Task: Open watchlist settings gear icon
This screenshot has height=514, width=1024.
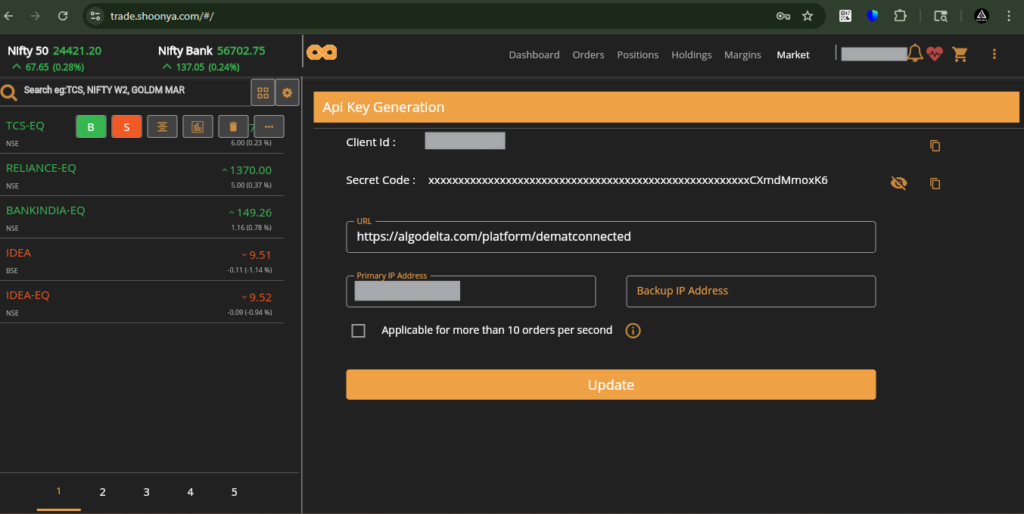Action: pyautogui.click(x=288, y=92)
